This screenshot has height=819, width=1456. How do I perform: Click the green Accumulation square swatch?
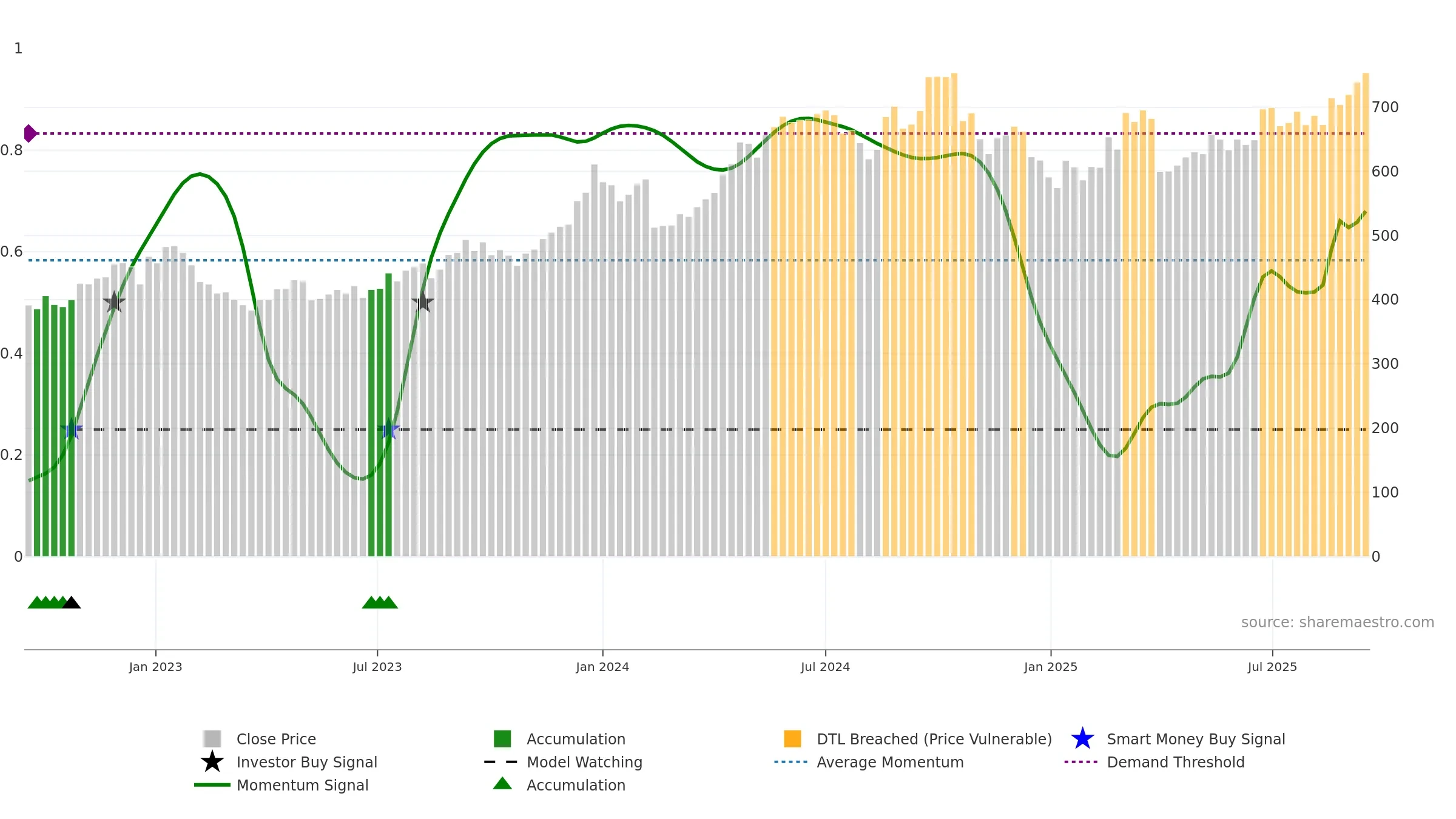(x=502, y=738)
